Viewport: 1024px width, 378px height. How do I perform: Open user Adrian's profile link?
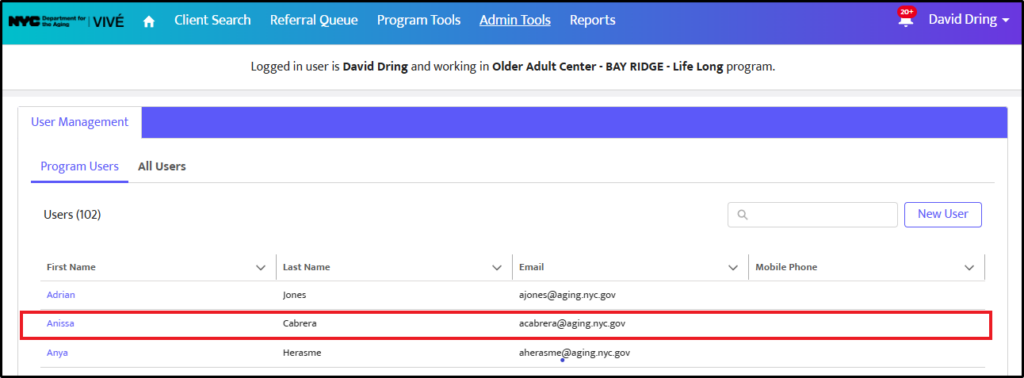pos(61,294)
